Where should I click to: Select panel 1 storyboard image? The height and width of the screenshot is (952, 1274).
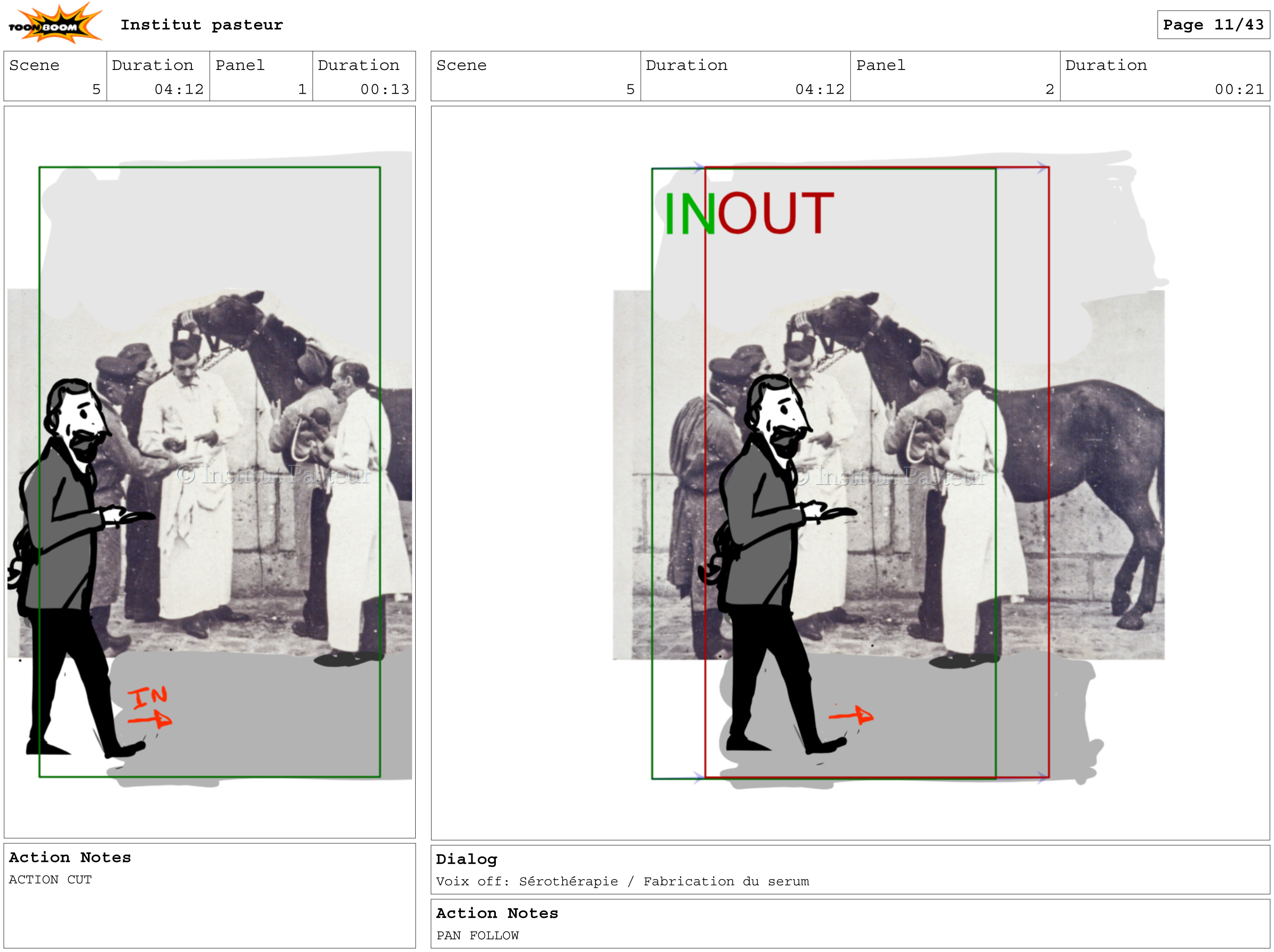point(209,471)
